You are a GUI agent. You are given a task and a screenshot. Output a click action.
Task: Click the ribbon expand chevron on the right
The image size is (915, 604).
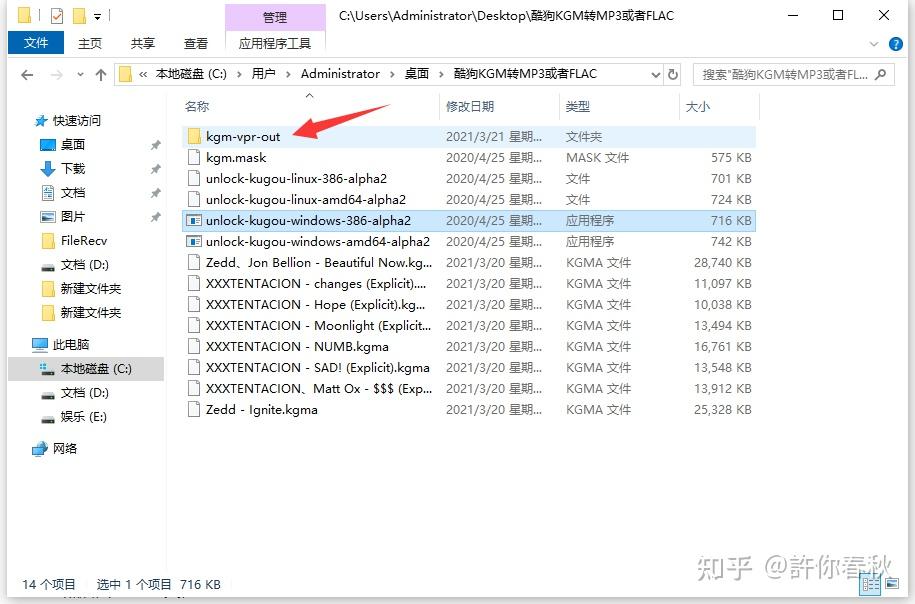tap(874, 43)
